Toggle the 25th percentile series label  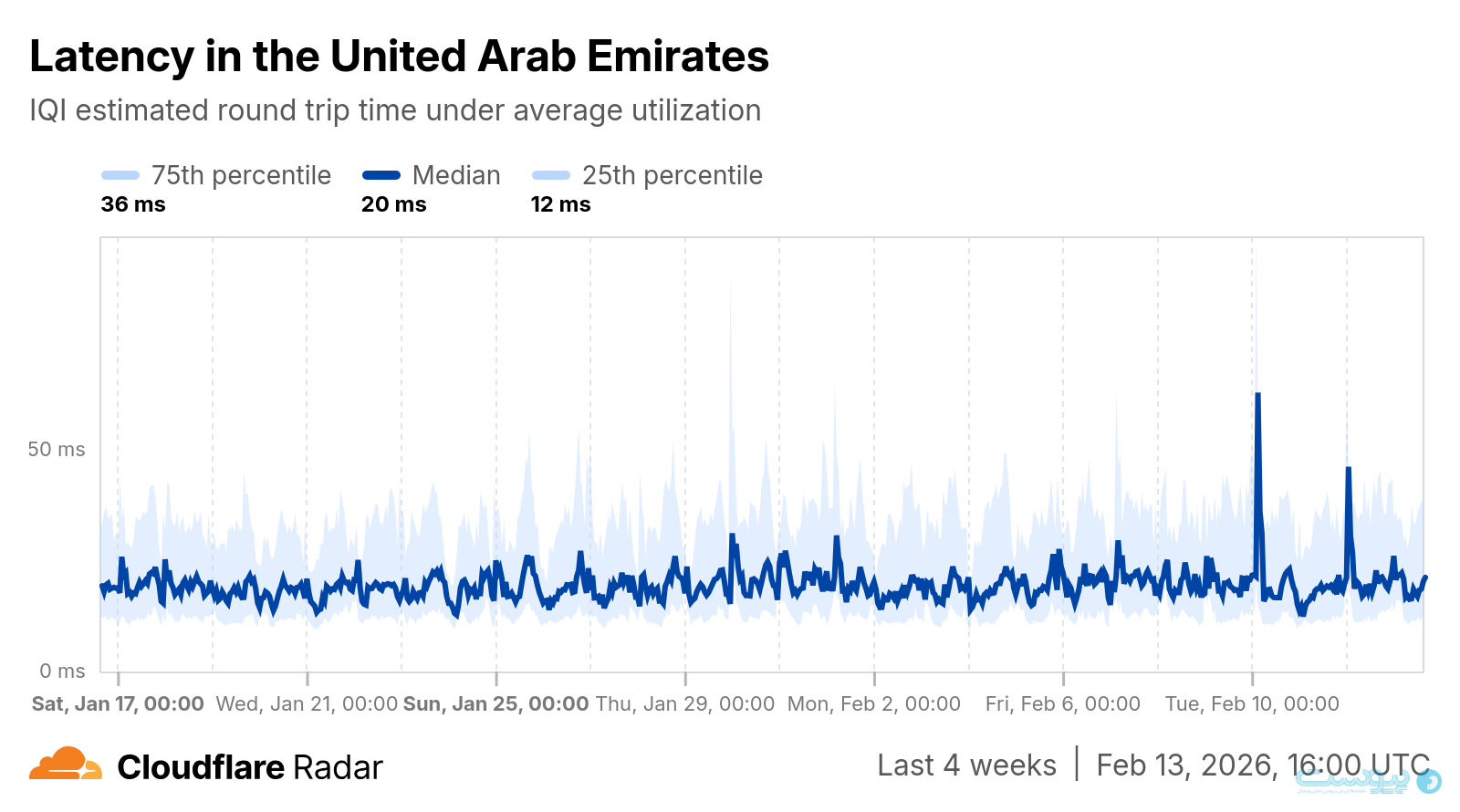coord(672,175)
